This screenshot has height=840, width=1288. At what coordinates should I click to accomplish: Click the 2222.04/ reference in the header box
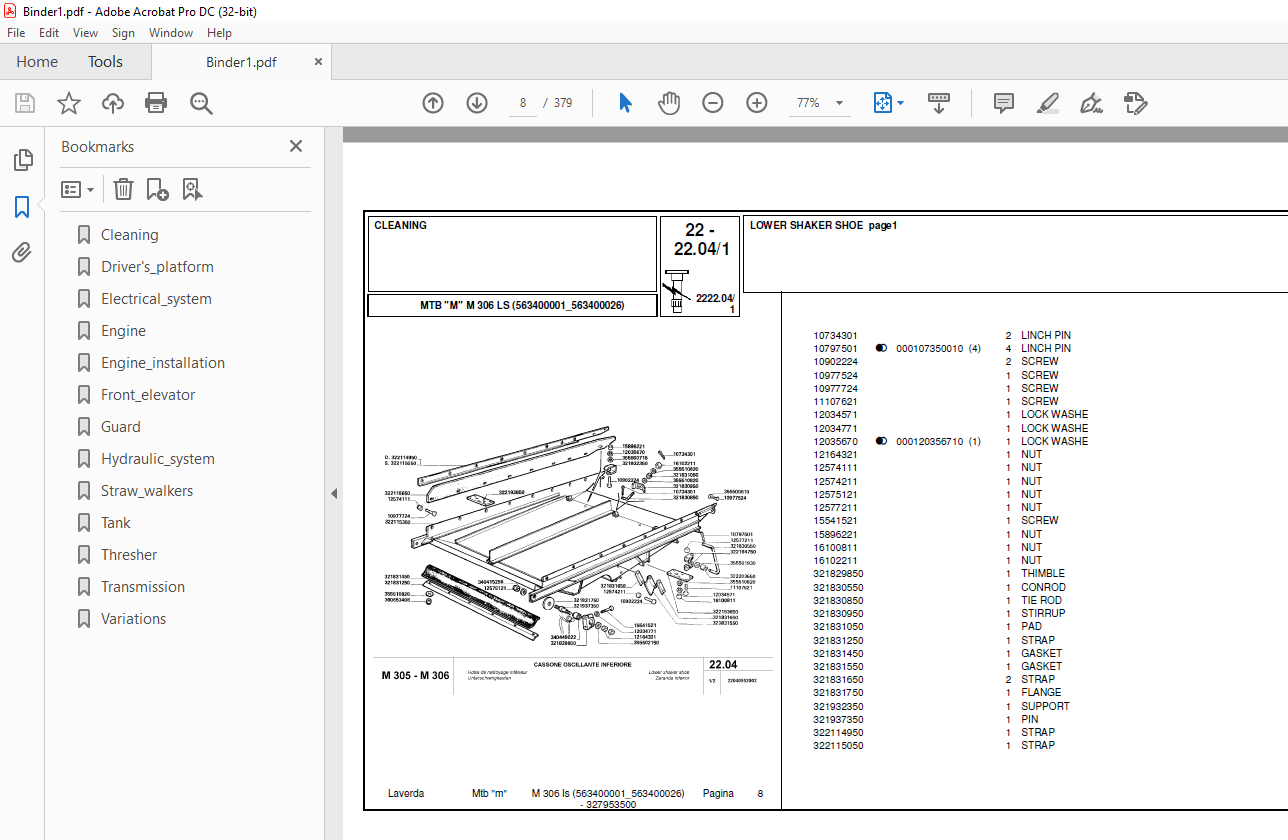coord(715,298)
